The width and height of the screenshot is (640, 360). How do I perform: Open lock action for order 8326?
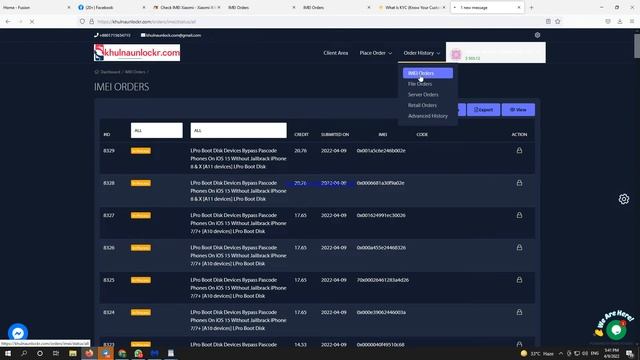[x=519, y=247]
